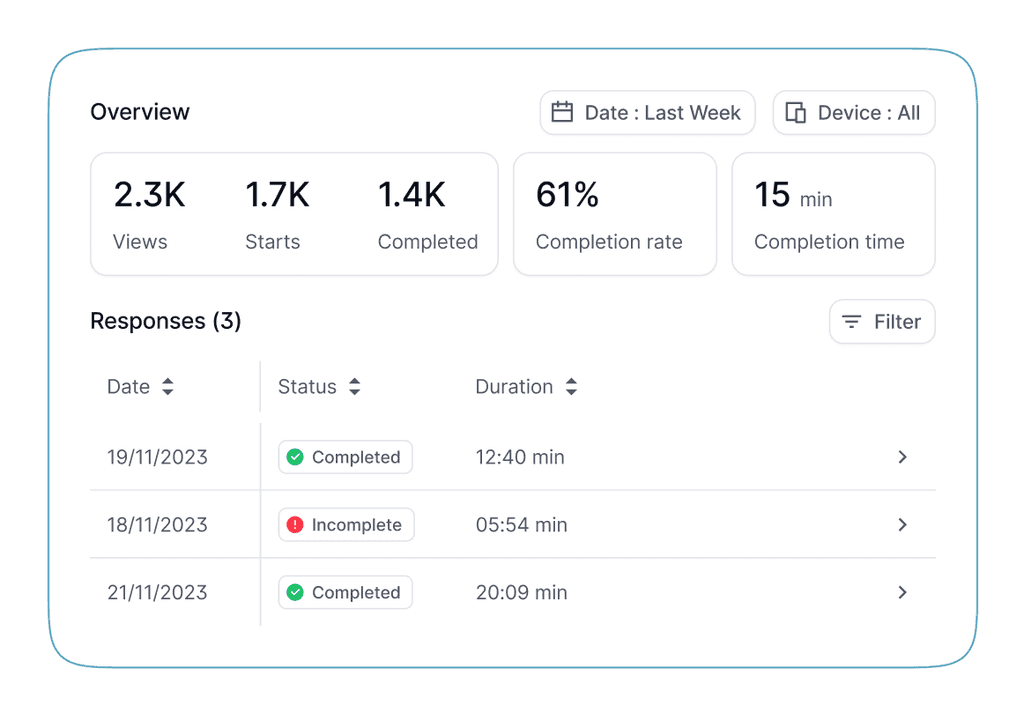The height and width of the screenshot is (714, 1024).
Task: Open the Date : Last Week dropdown
Action: [647, 112]
